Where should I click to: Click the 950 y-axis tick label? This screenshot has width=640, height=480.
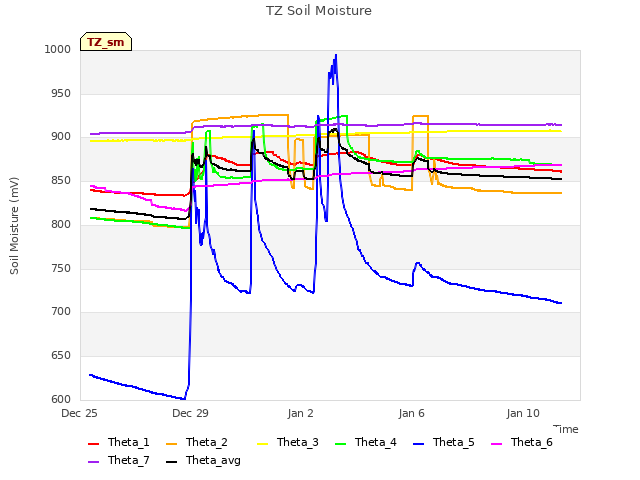(x=61, y=93)
